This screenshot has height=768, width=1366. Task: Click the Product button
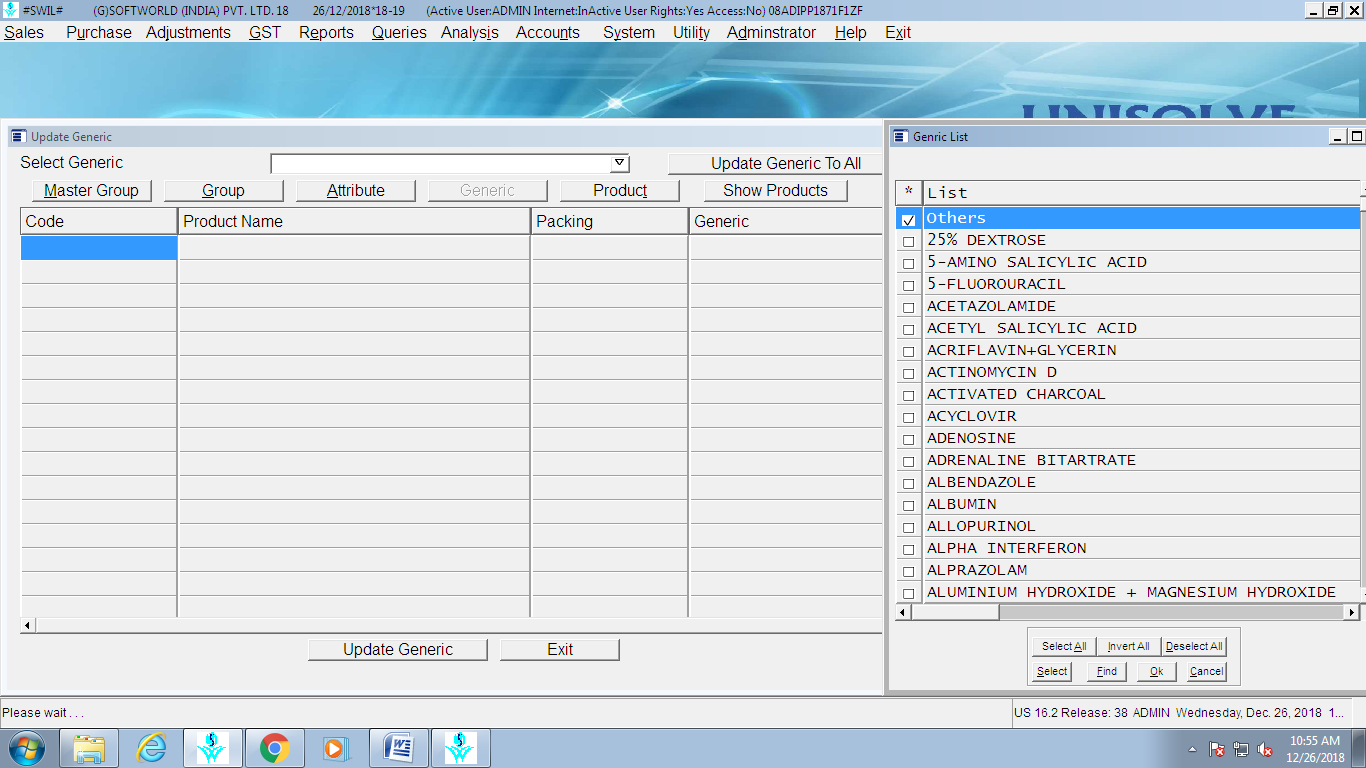tap(620, 190)
